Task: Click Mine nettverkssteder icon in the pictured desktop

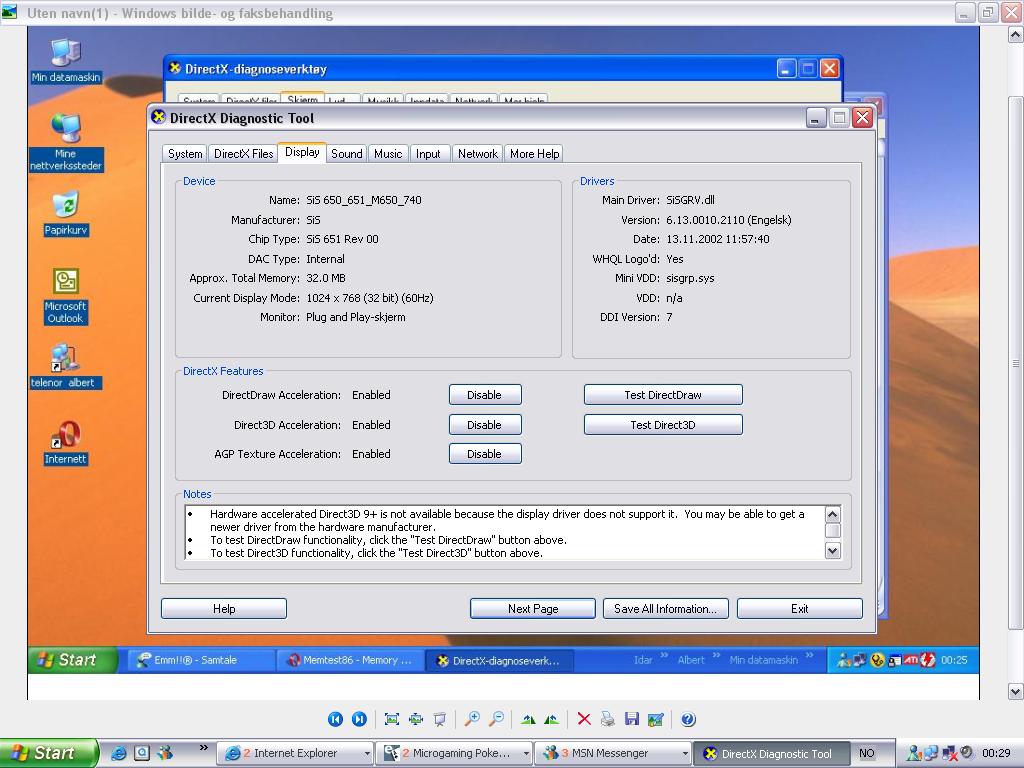Action: [65, 142]
